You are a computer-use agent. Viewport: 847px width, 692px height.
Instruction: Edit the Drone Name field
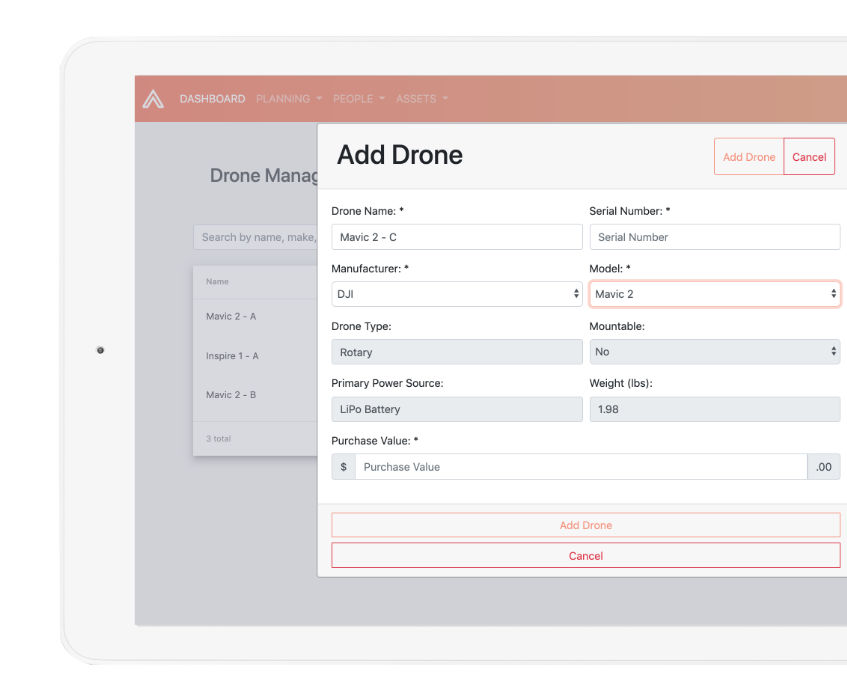point(457,237)
